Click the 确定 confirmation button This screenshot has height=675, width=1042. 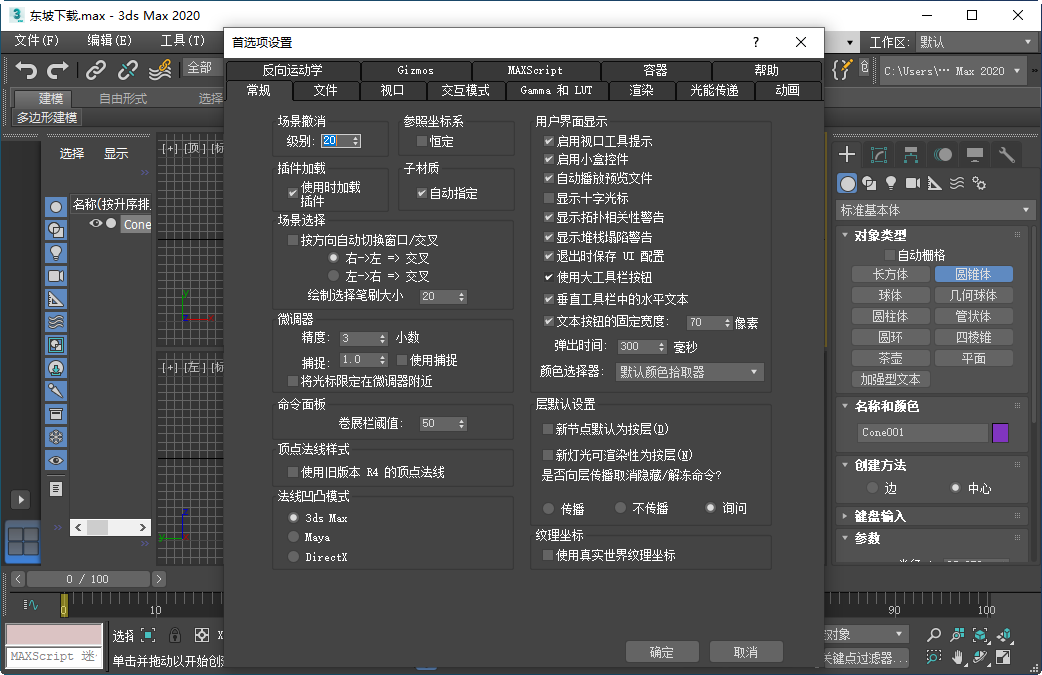pyautogui.click(x=662, y=651)
